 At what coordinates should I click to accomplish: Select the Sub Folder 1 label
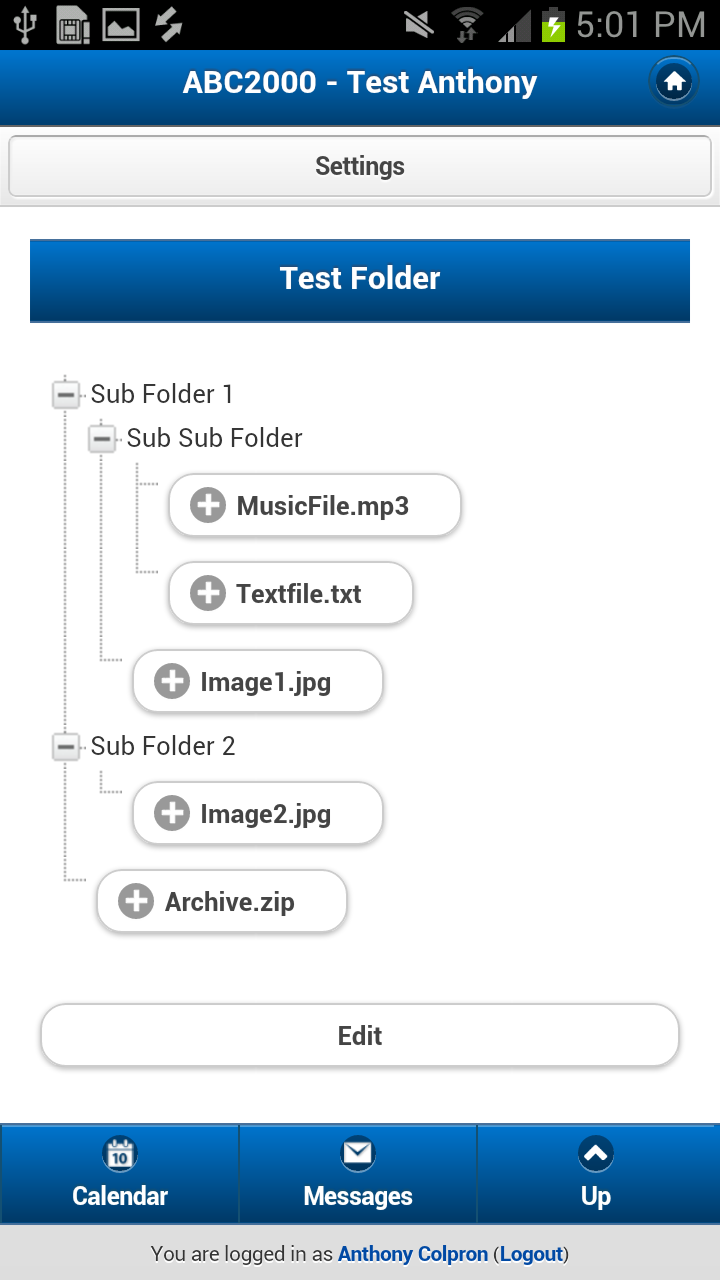pyautogui.click(x=162, y=394)
